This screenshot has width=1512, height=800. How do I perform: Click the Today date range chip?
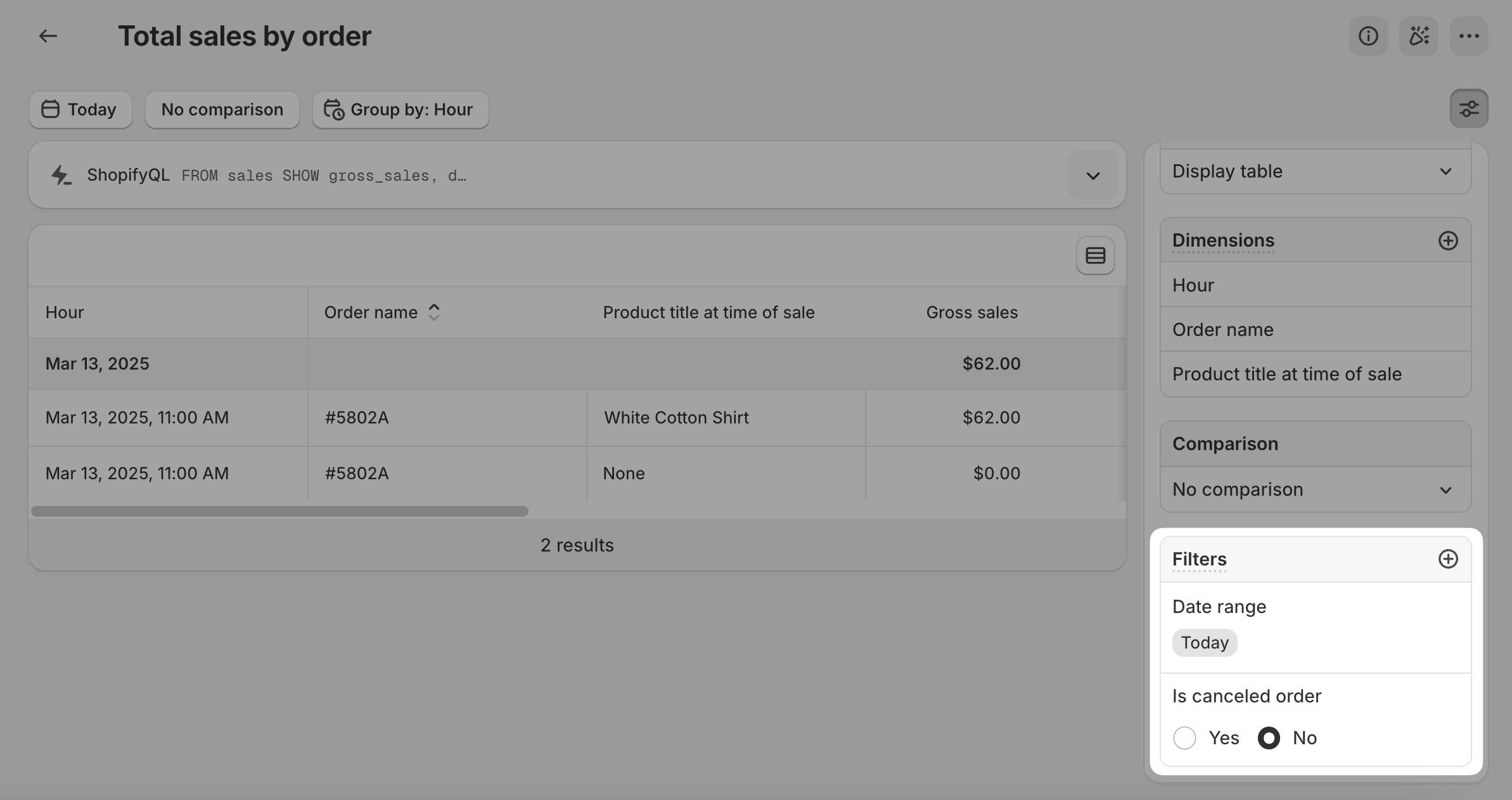pyautogui.click(x=1205, y=643)
